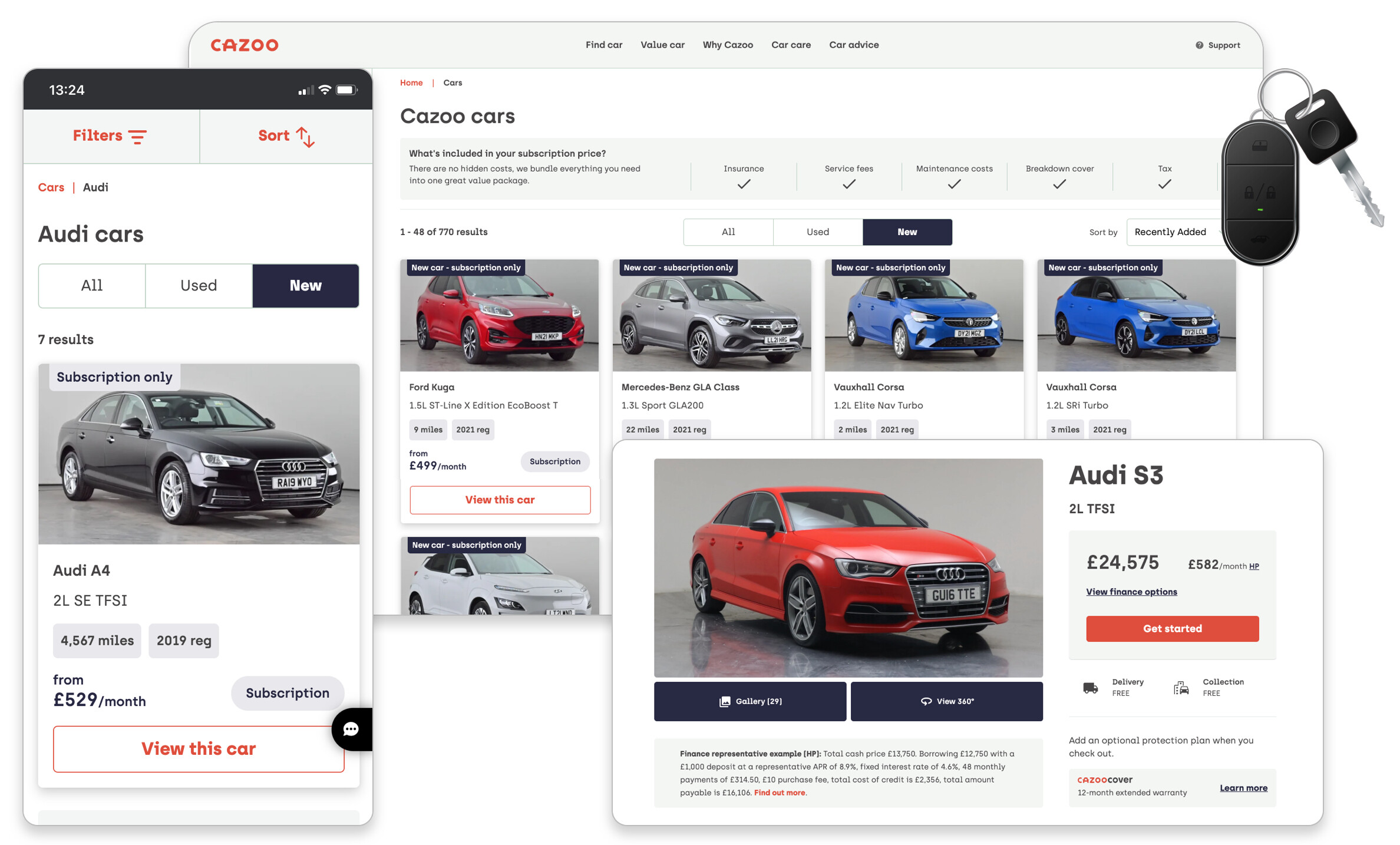
Task: Tap the signal strength icon on phone
Action: [306, 90]
